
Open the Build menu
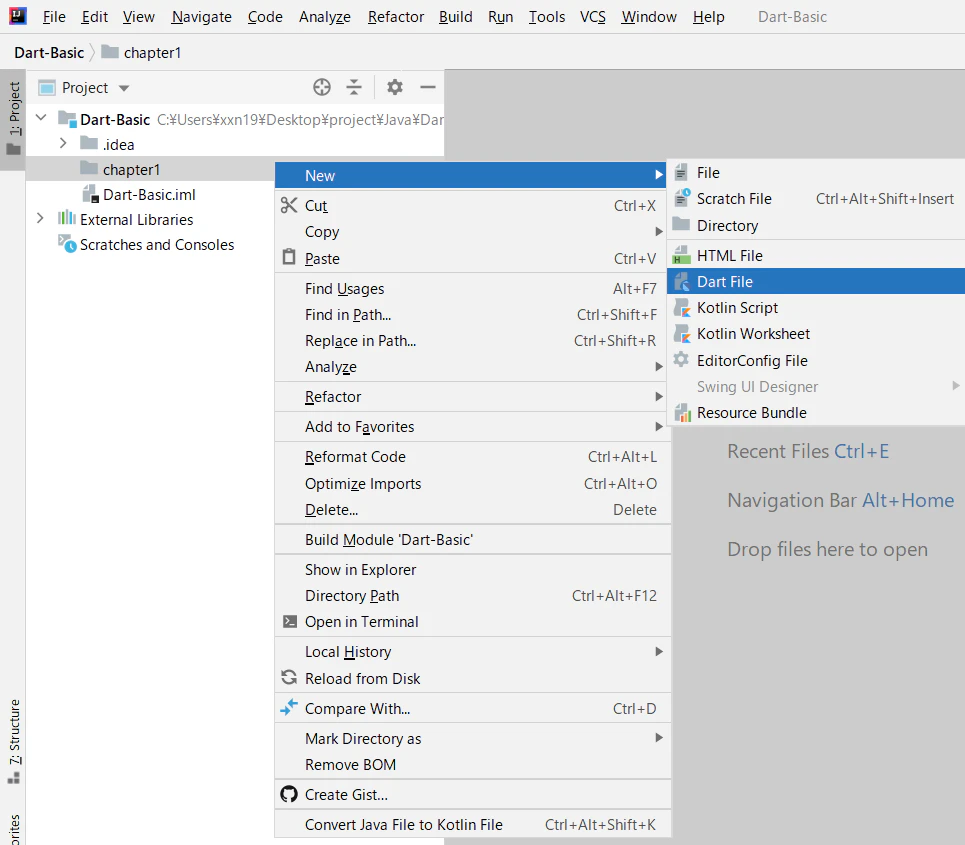pyautogui.click(x=455, y=17)
